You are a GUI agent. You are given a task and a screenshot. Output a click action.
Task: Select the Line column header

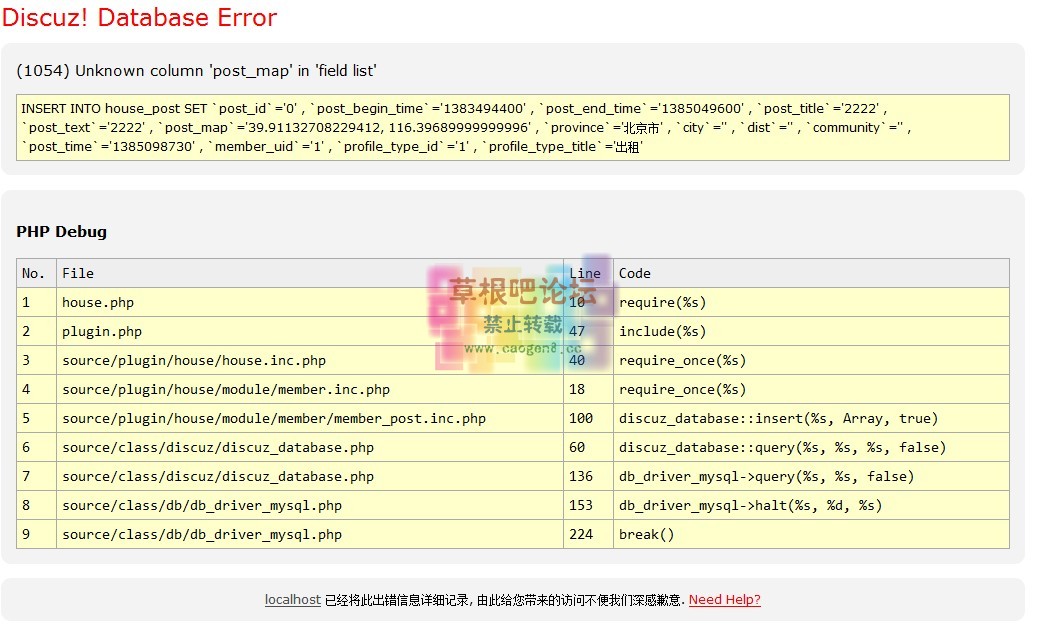586,273
